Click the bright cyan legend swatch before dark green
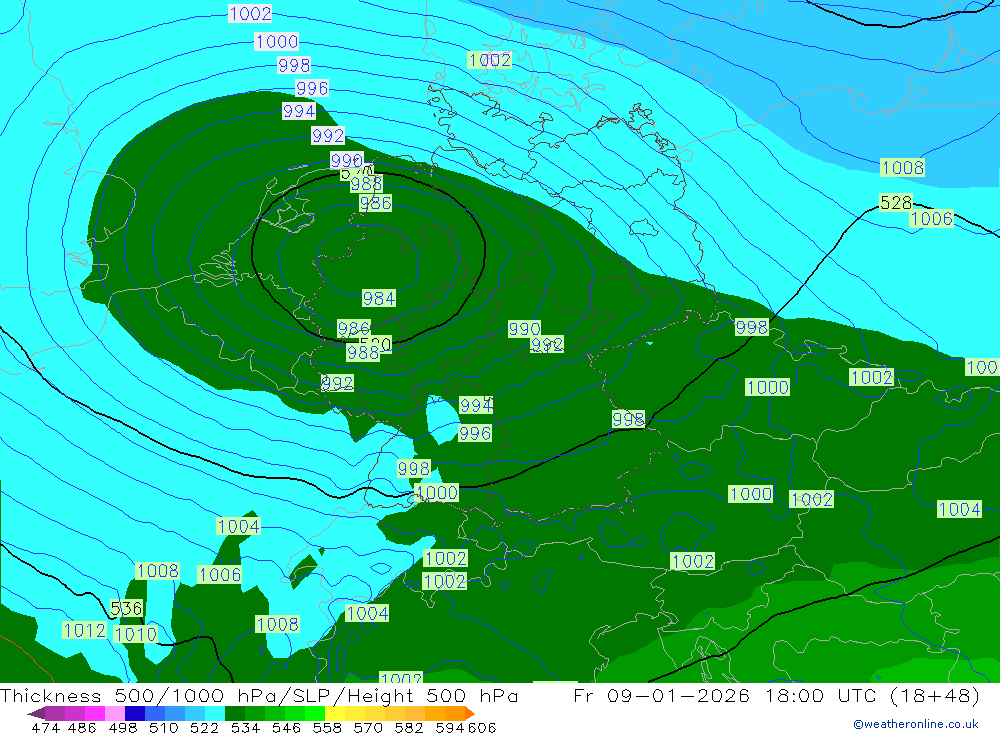This screenshot has width=1000, height=733. [215, 713]
